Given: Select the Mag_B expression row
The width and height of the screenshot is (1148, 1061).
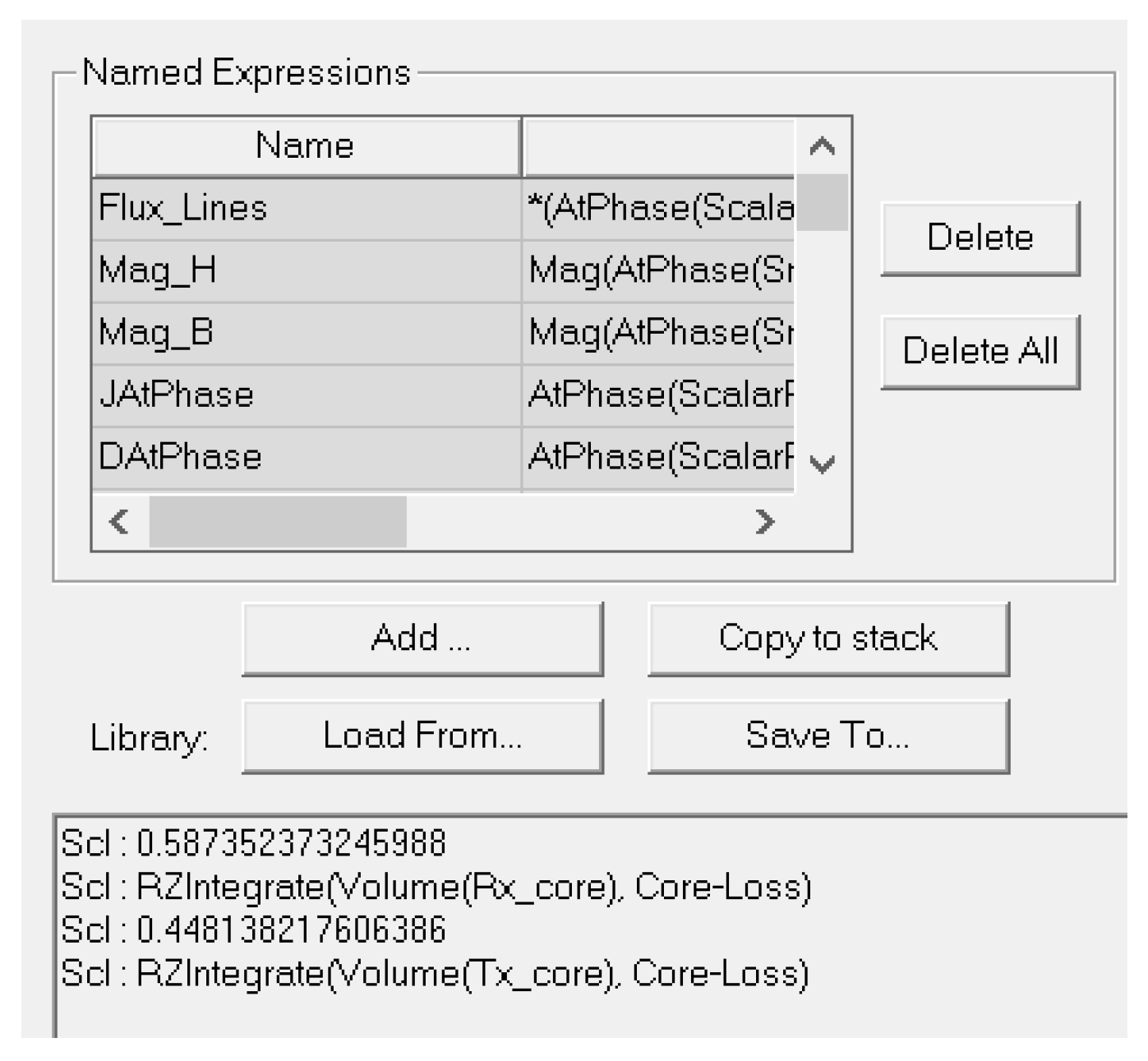Looking at the screenshot, I should click(x=443, y=334).
